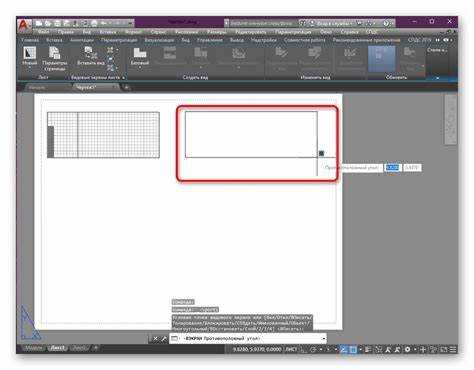Image resolution: width=474 pixels, height=370 pixels.
Task: Click the wrench customize icon beside command line
Action: (164, 339)
